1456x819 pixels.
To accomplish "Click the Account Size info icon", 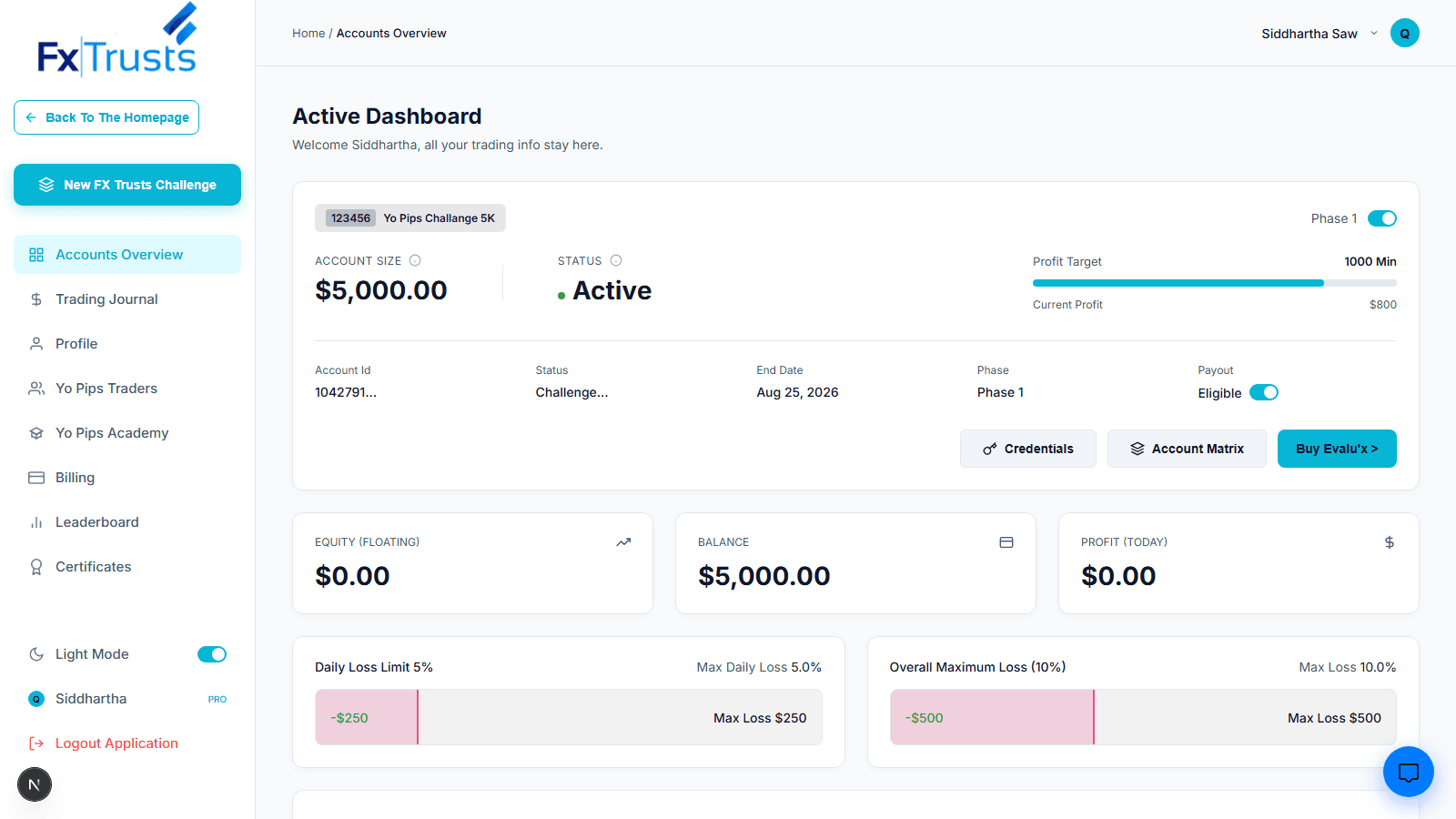I will (x=415, y=260).
